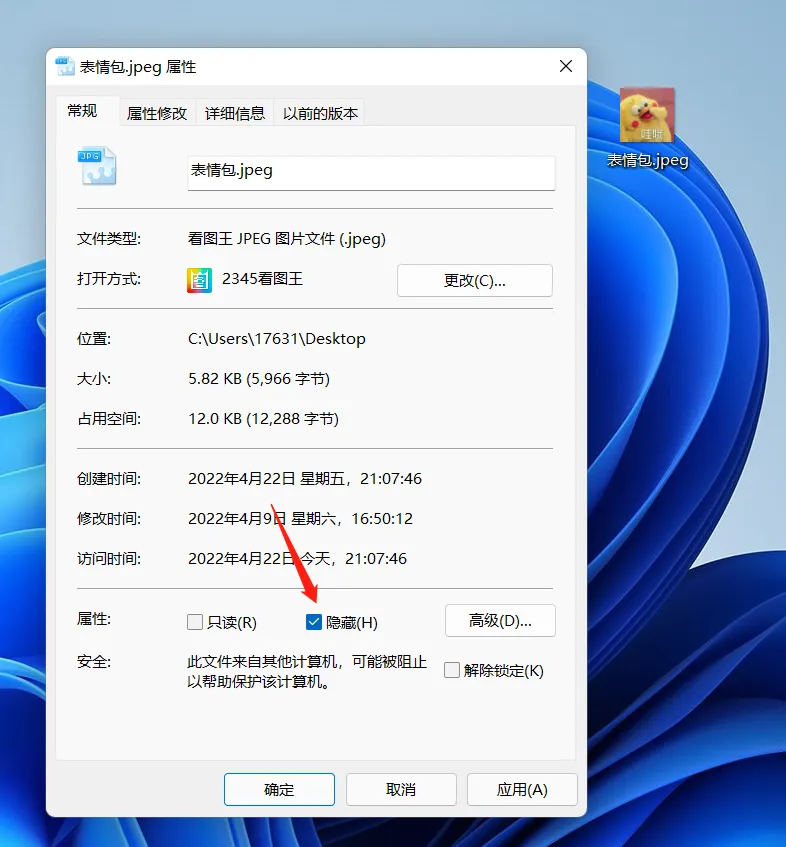Image resolution: width=786 pixels, height=847 pixels.
Task: Uncheck the 隐藏(H) checkbox
Action: tap(314, 622)
